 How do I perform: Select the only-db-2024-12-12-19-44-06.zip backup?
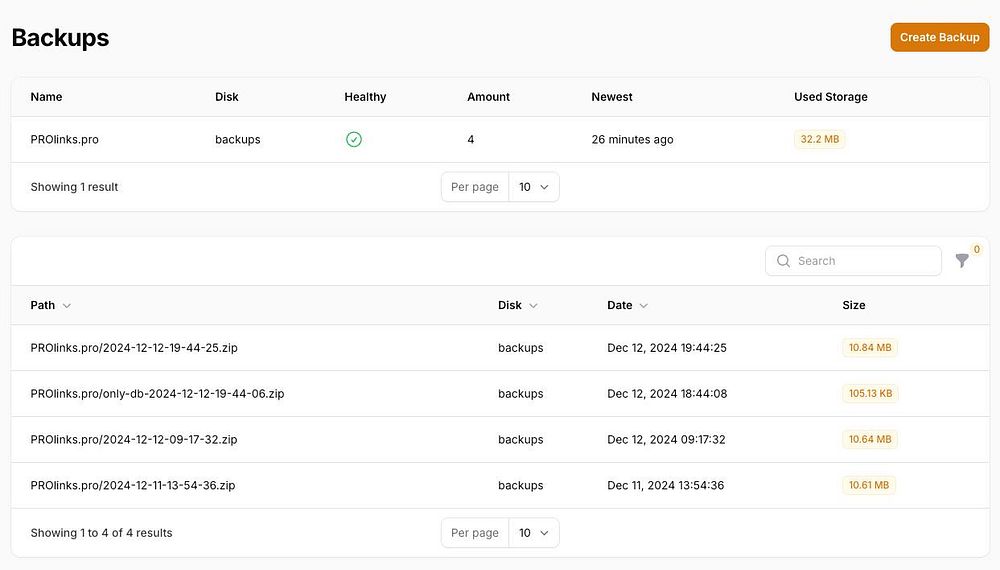pos(157,394)
